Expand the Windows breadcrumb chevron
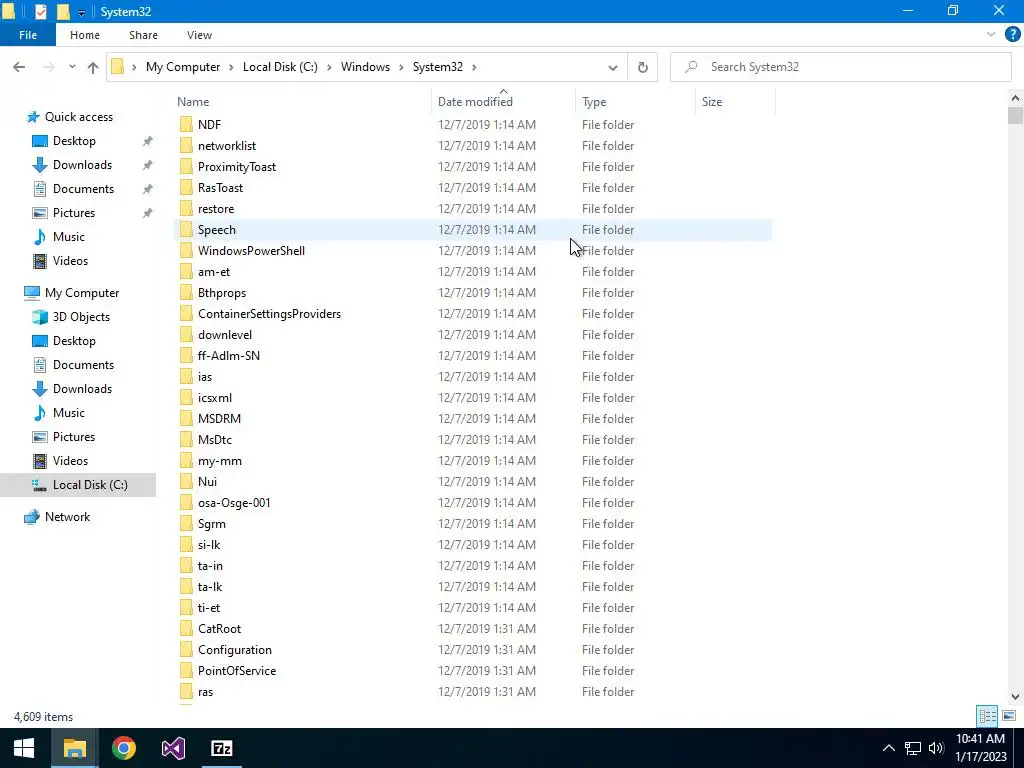The height and width of the screenshot is (768, 1024). click(x=401, y=67)
